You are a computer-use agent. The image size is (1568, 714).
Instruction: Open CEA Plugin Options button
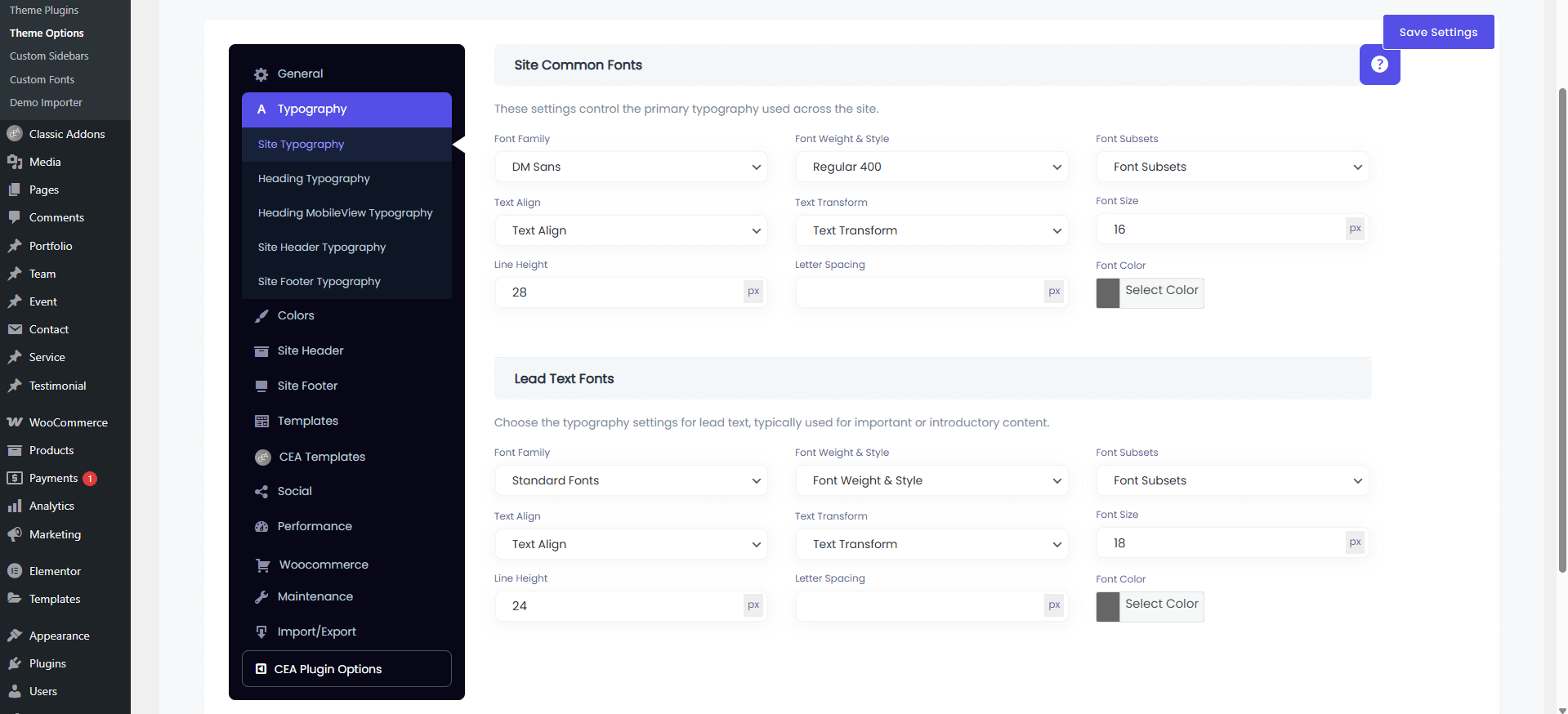(346, 669)
